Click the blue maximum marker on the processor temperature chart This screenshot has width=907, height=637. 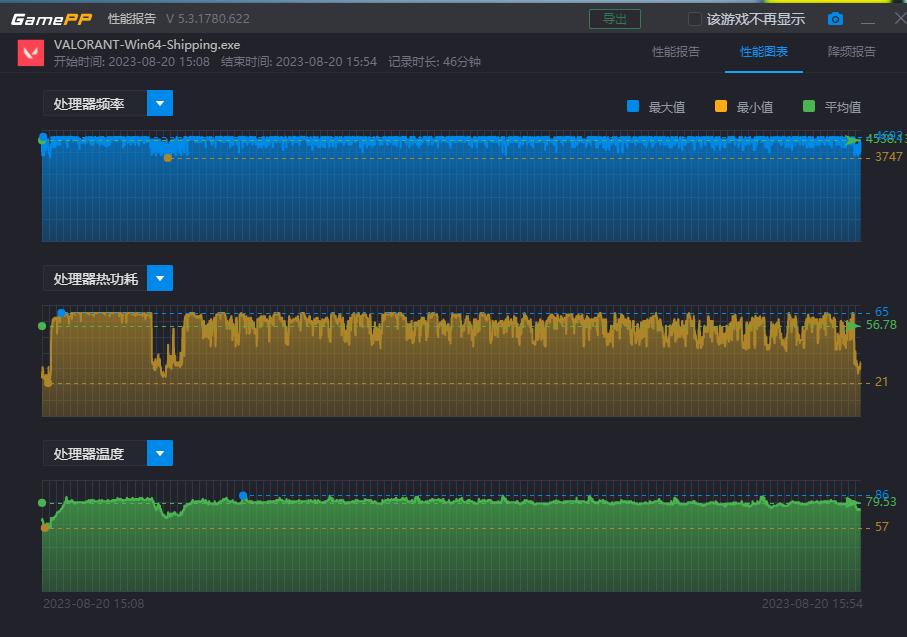tap(243, 496)
